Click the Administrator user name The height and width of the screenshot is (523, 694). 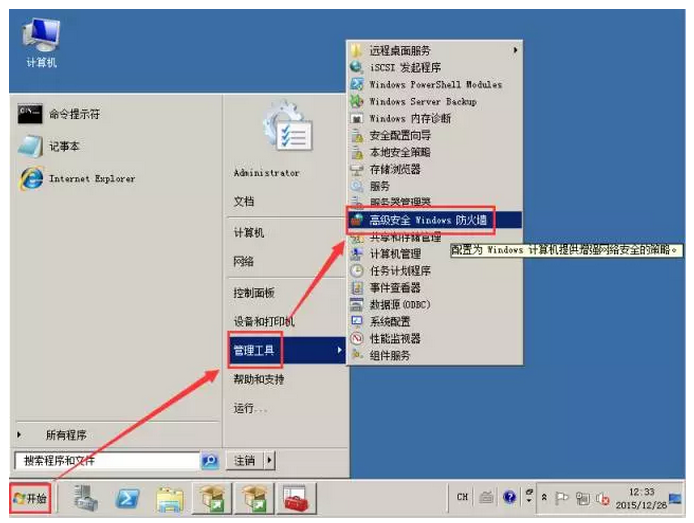pyautogui.click(x=266, y=173)
